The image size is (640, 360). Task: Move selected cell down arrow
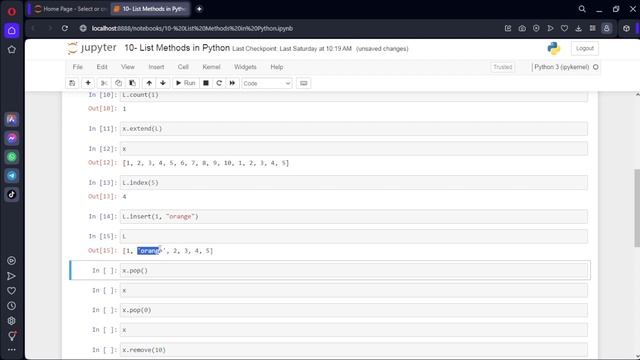click(163, 83)
